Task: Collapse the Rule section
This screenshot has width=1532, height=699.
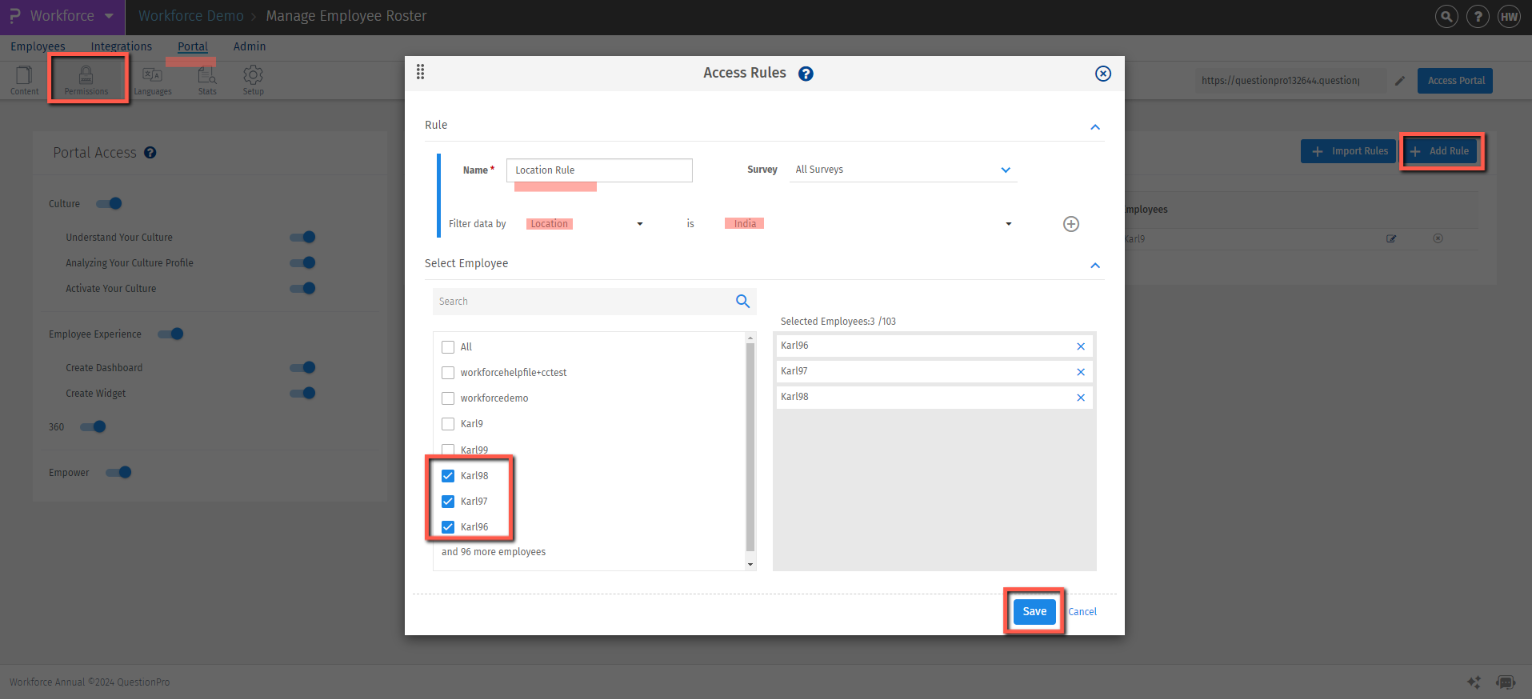Action: 1094,127
